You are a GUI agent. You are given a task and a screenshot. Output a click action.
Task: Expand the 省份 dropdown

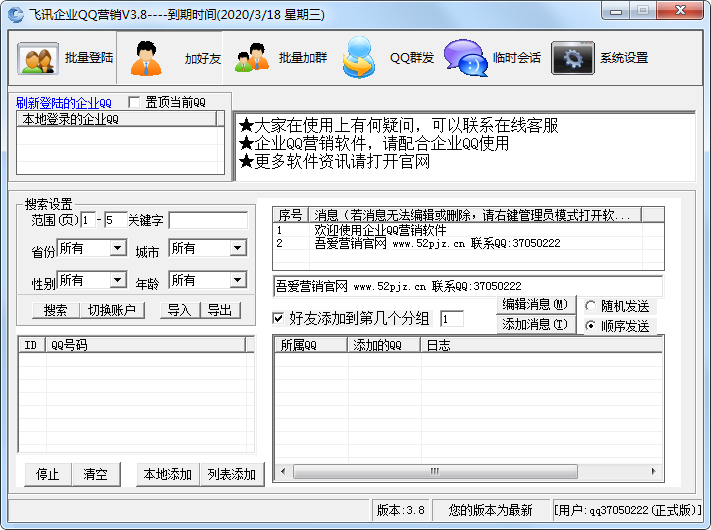point(117,248)
